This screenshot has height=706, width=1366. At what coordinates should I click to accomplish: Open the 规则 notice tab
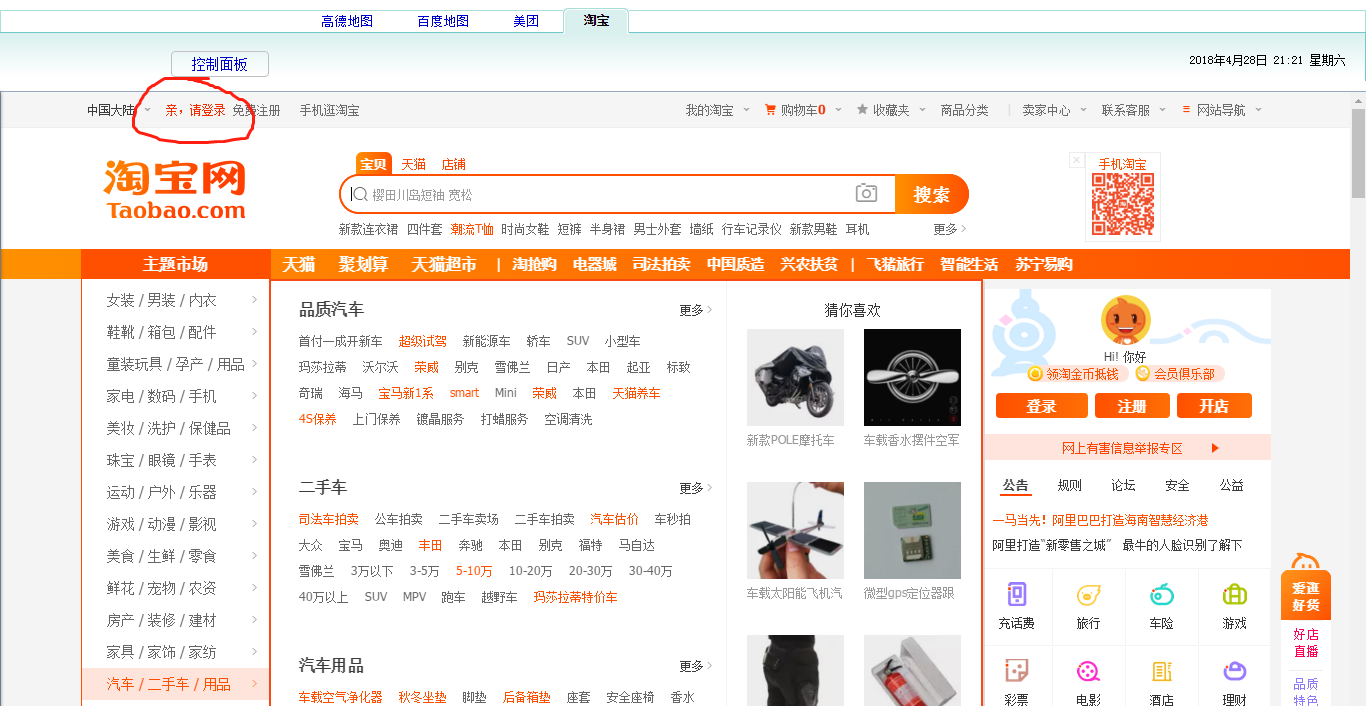[x=1070, y=485]
